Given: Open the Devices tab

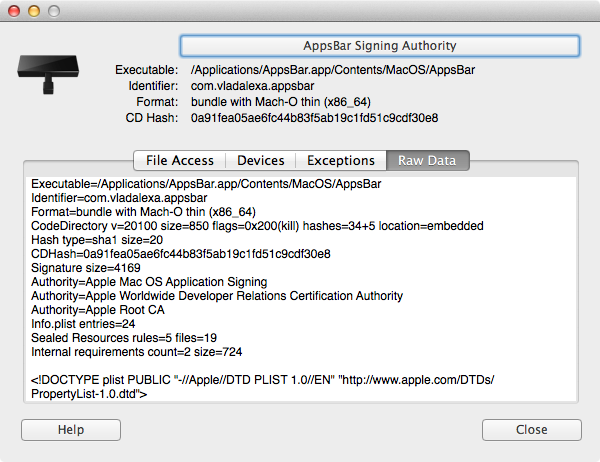Looking at the screenshot, I should [x=261, y=160].
